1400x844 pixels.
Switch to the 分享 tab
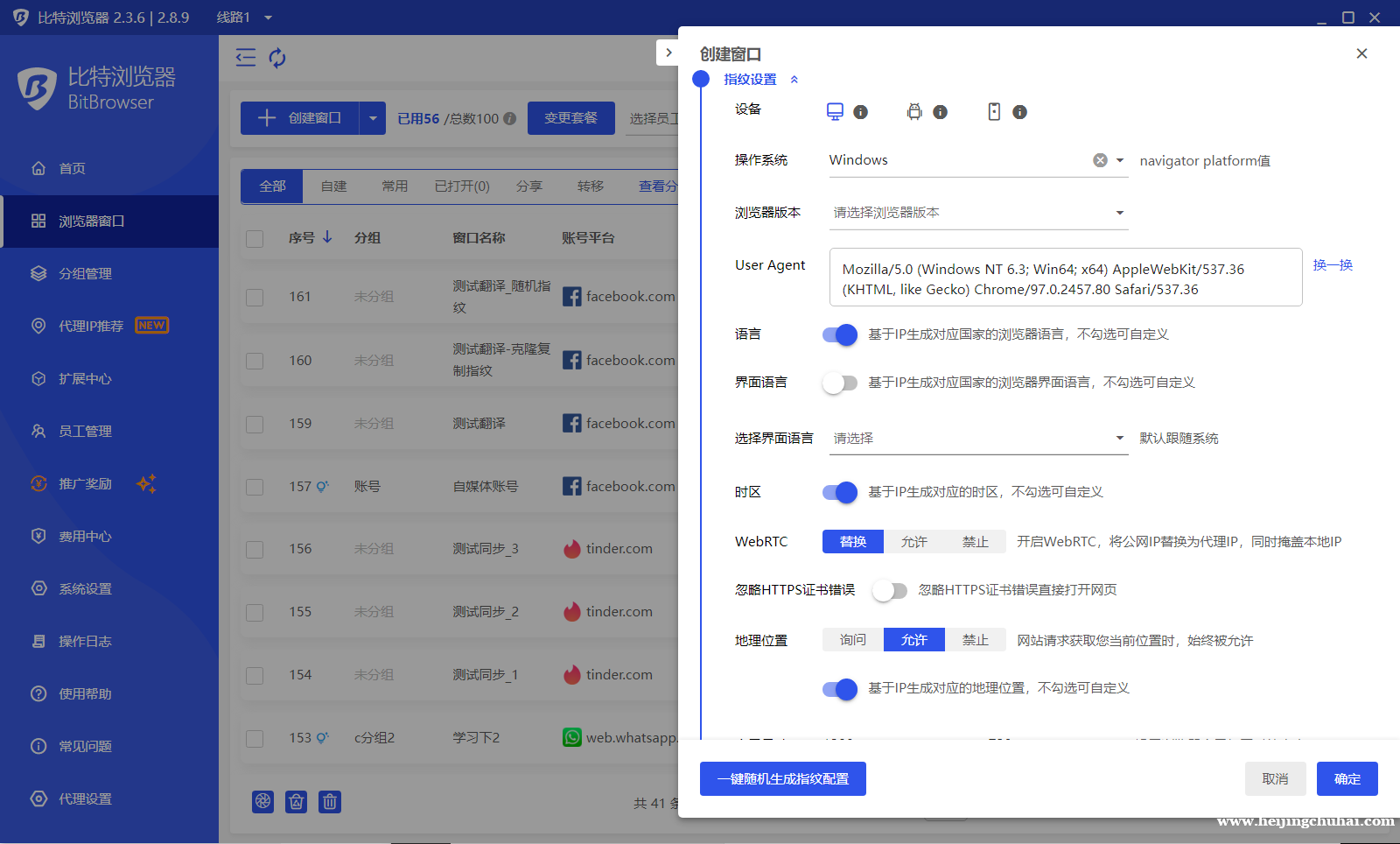[x=528, y=186]
